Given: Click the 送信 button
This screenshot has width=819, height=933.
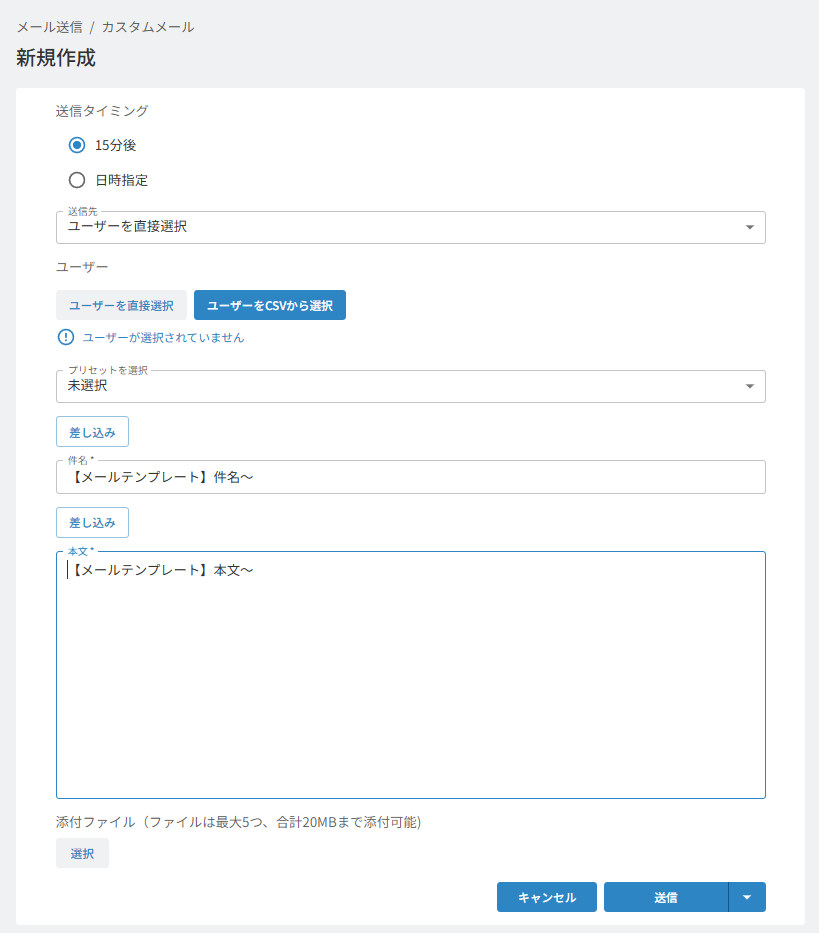Looking at the screenshot, I should point(666,897).
